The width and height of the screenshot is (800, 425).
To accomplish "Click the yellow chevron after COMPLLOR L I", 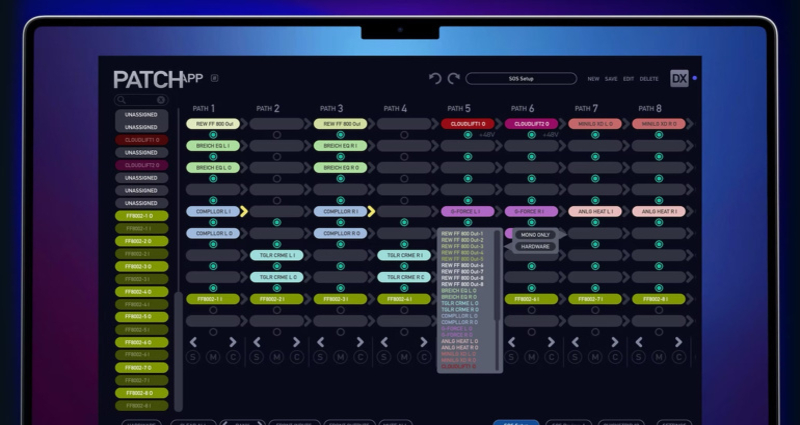I will click(244, 211).
